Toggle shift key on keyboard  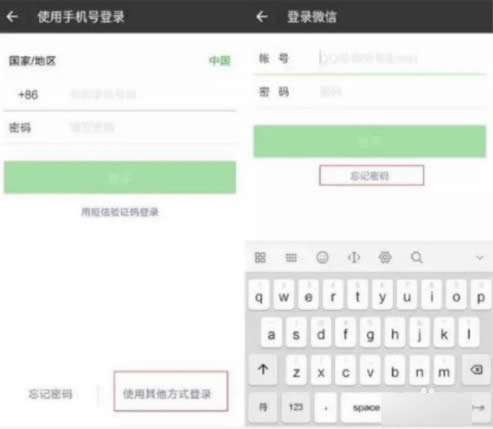(263, 370)
